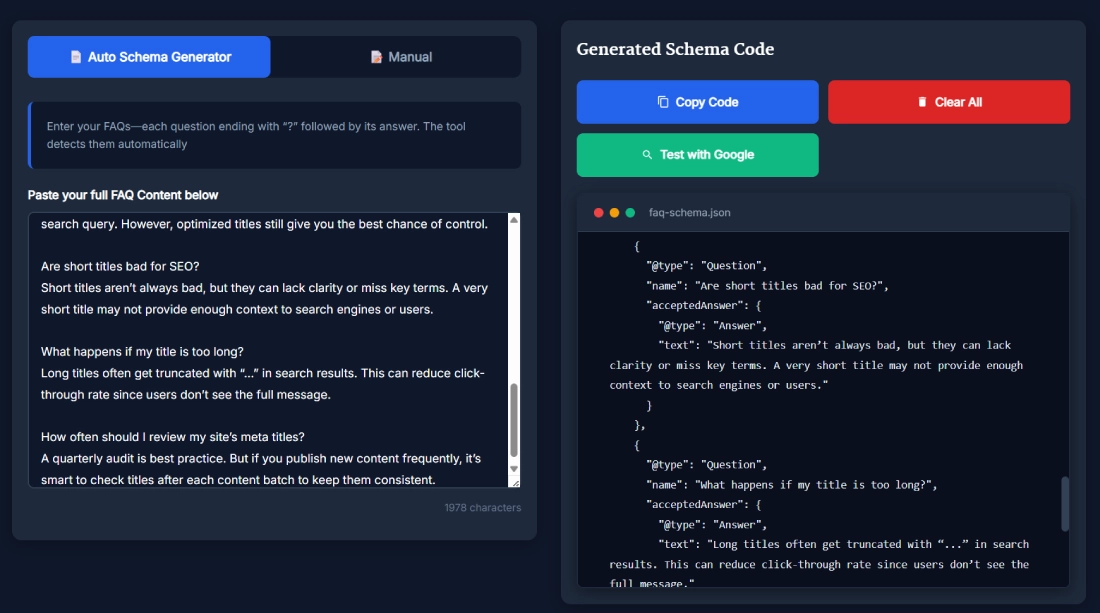Select the Auto Schema Generator tab
The height and width of the screenshot is (613, 1100).
(x=149, y=57)
